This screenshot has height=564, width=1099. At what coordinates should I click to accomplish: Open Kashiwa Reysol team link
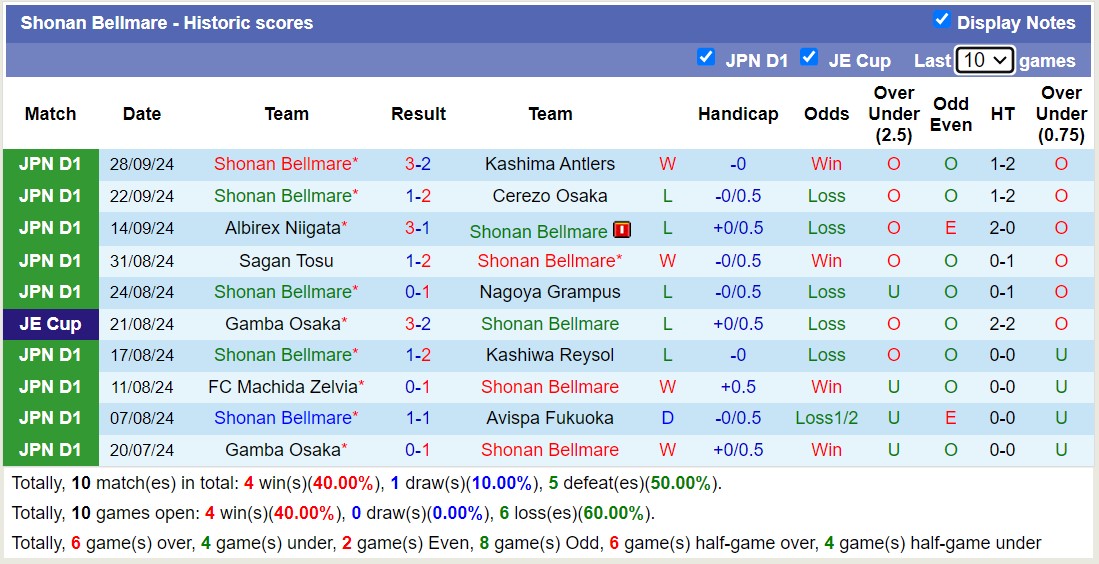pos(550,355)
